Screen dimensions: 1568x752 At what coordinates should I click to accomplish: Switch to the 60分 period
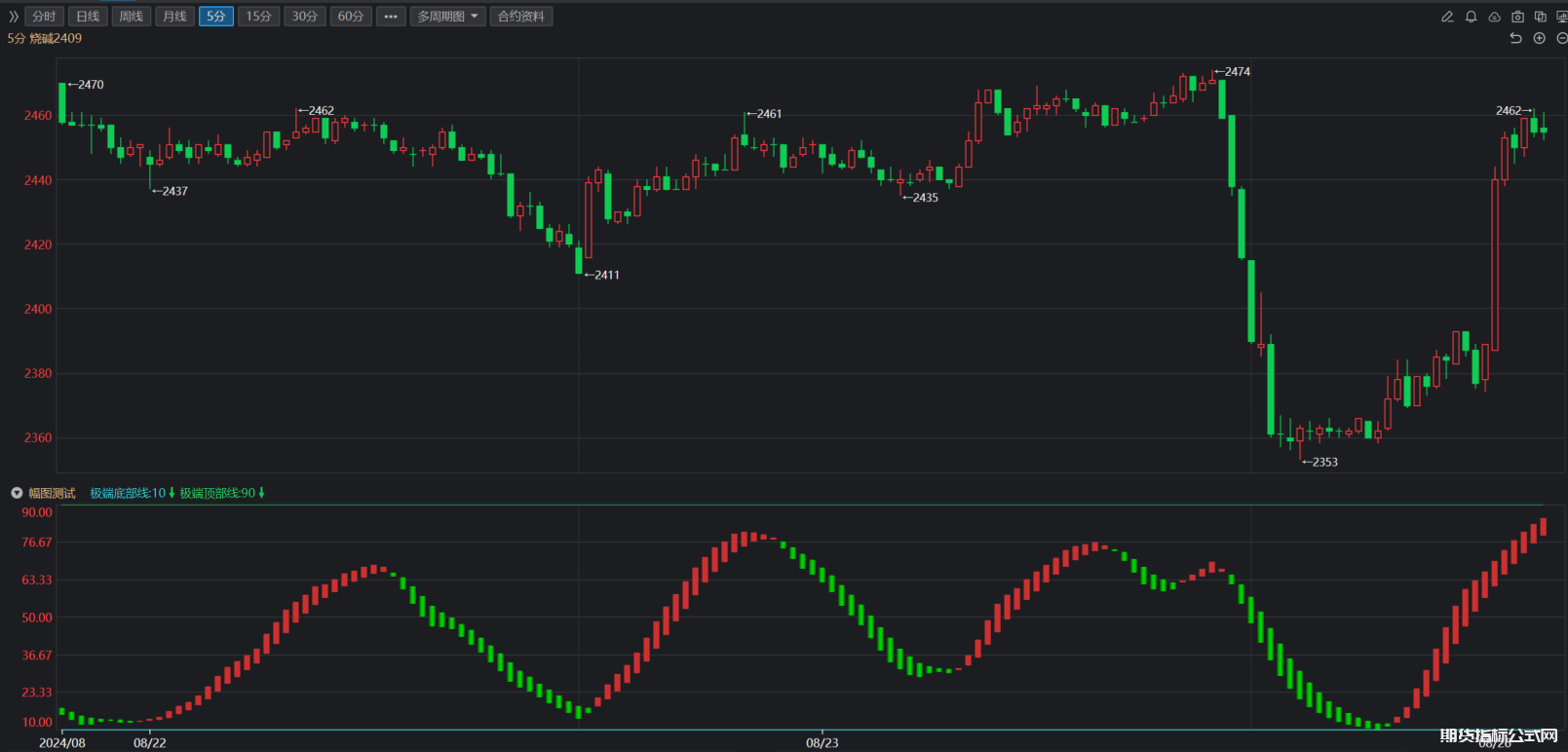pos(351,17)
